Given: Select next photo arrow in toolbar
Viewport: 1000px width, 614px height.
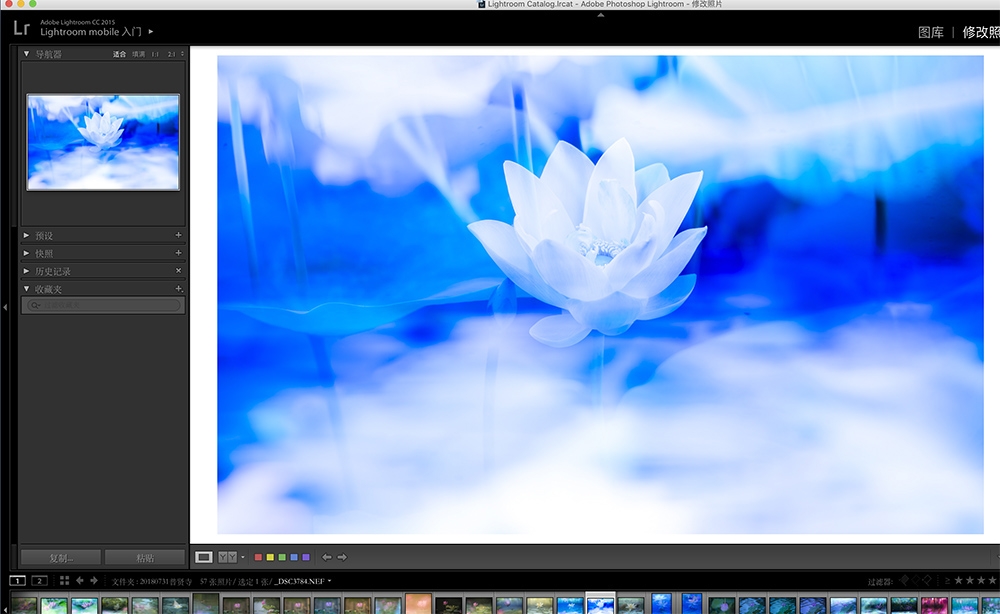Looking at the screenshot, I should 342,557.
